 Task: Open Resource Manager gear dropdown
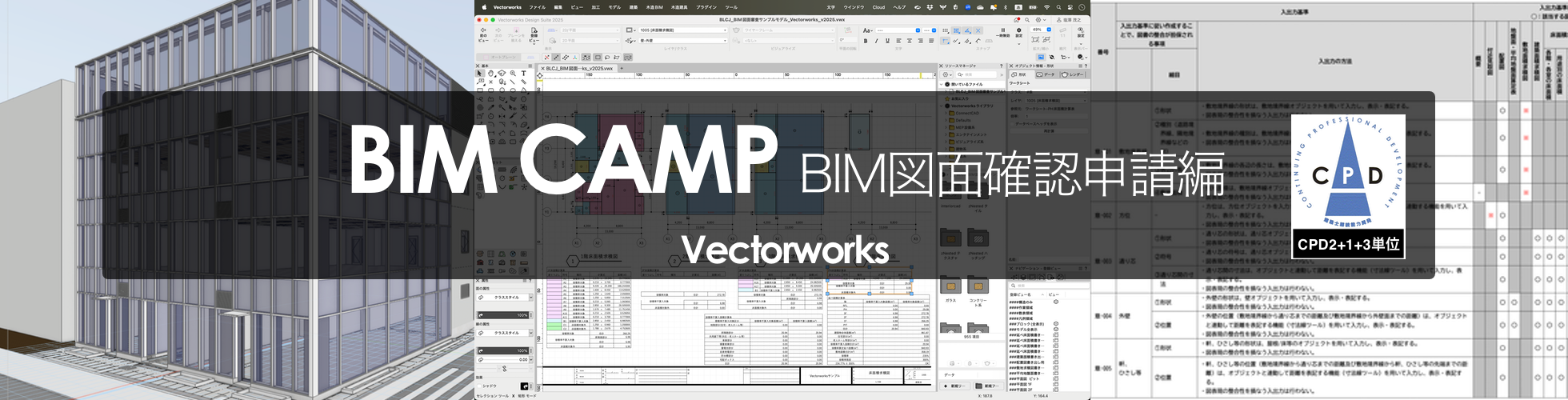[x=946, y=74]
